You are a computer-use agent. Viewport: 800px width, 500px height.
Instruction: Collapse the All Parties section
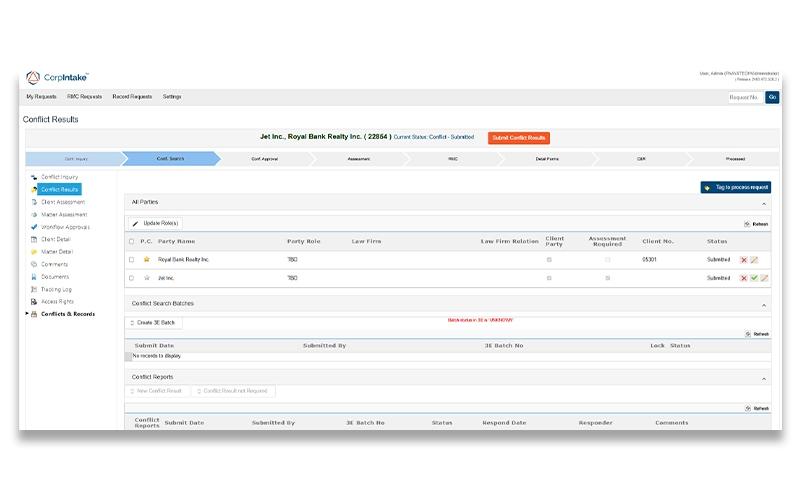[x=764, y=204]
